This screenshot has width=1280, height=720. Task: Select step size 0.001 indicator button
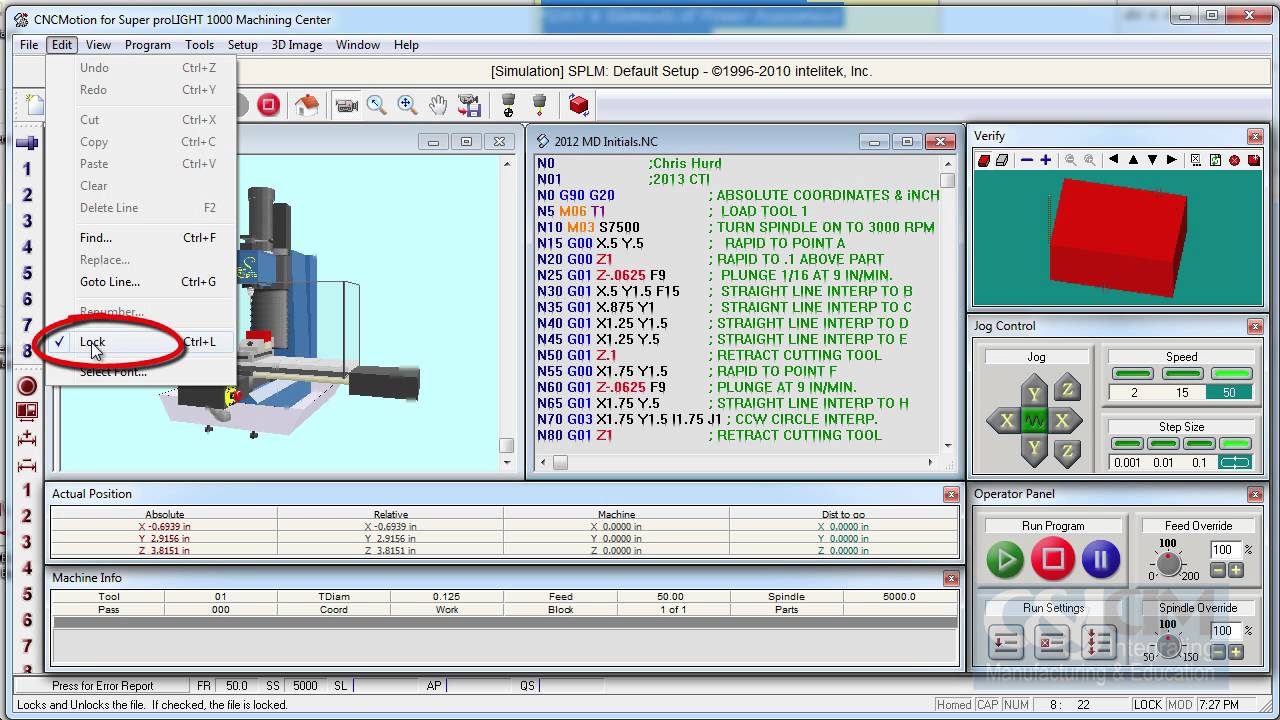tap(1127, 443)
